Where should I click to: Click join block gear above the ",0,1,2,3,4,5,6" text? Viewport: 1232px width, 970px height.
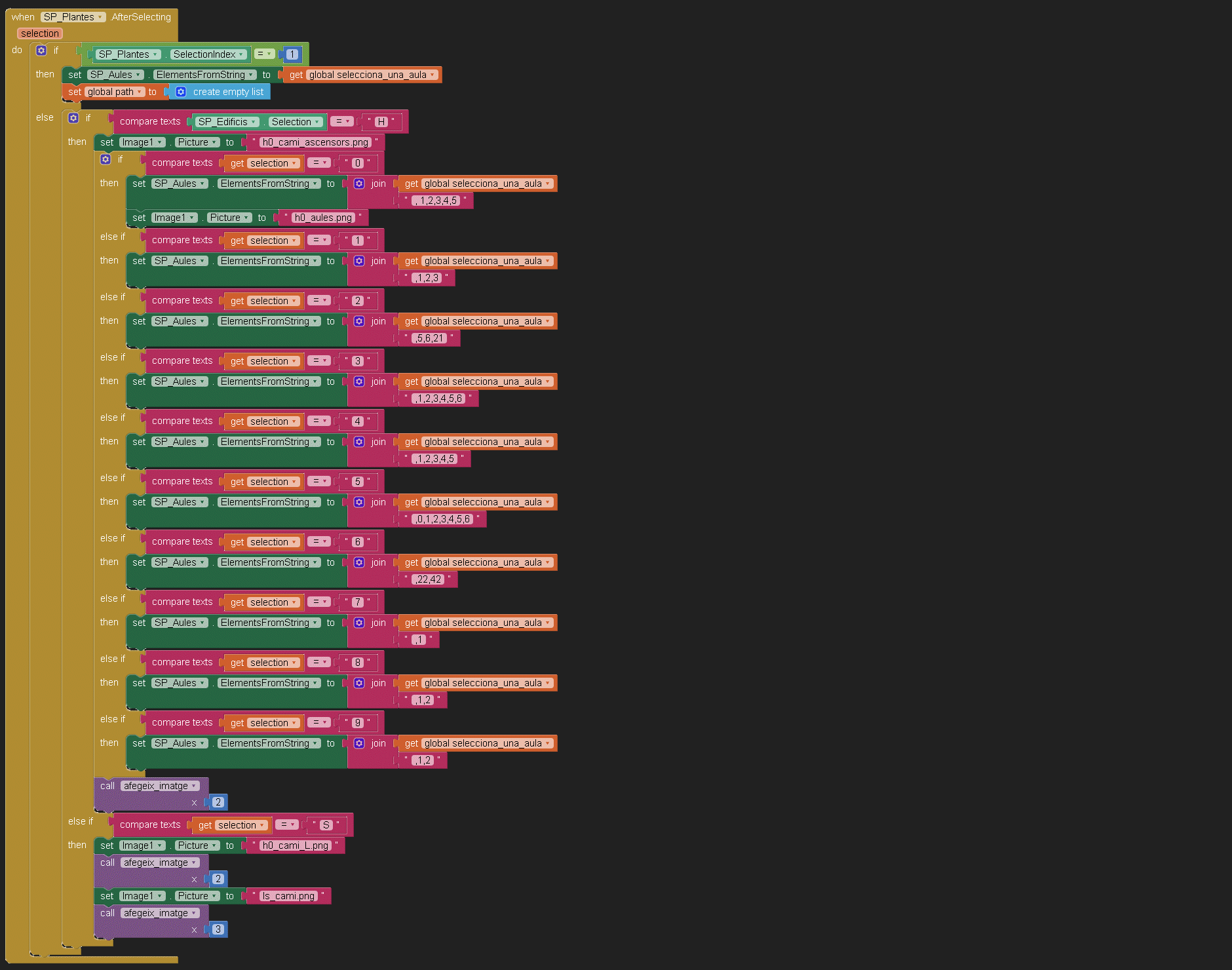(x=359, y=502)
